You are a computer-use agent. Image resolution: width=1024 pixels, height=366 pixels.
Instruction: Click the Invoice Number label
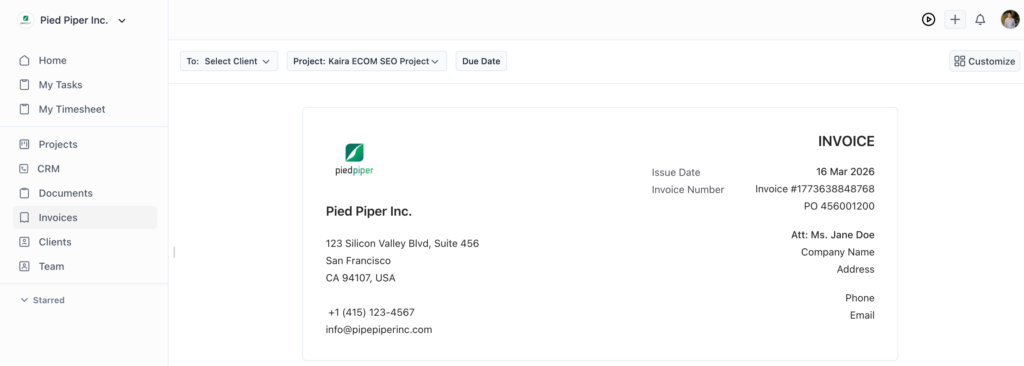[688, 190]
